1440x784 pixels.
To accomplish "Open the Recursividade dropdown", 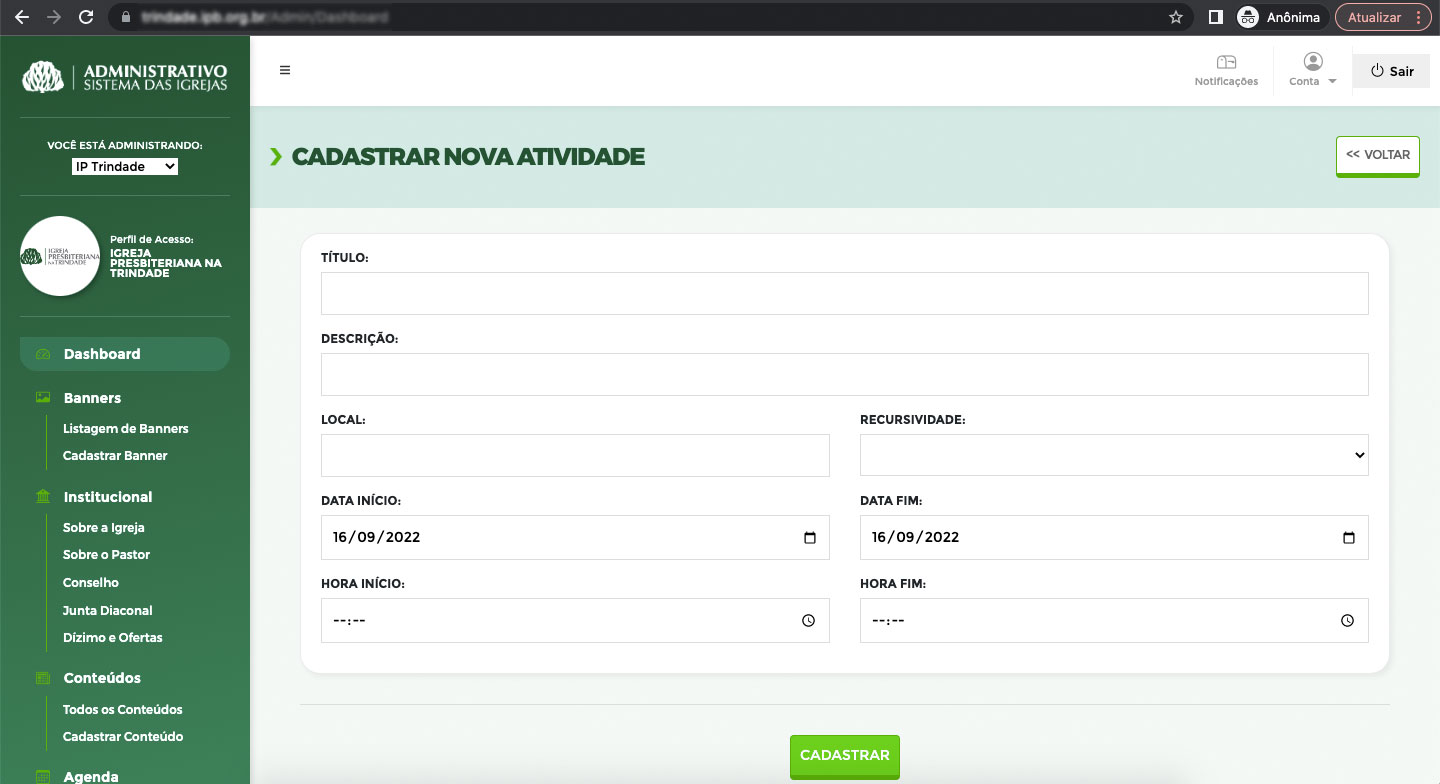I will coord(1114,455).
